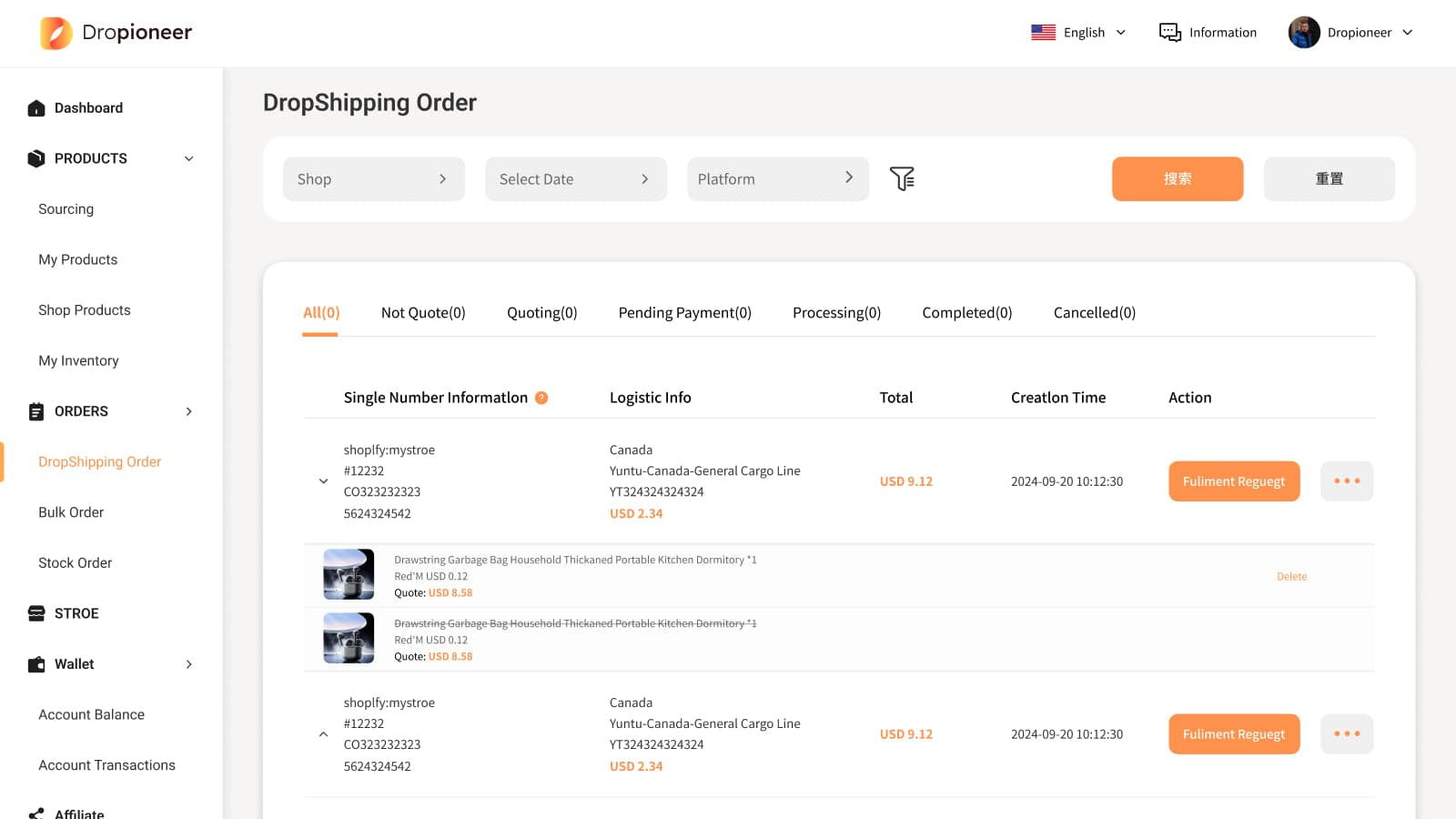Click the orange help question-mark icon
Screen dimensions: 1456x819
[x=541, y=398]
